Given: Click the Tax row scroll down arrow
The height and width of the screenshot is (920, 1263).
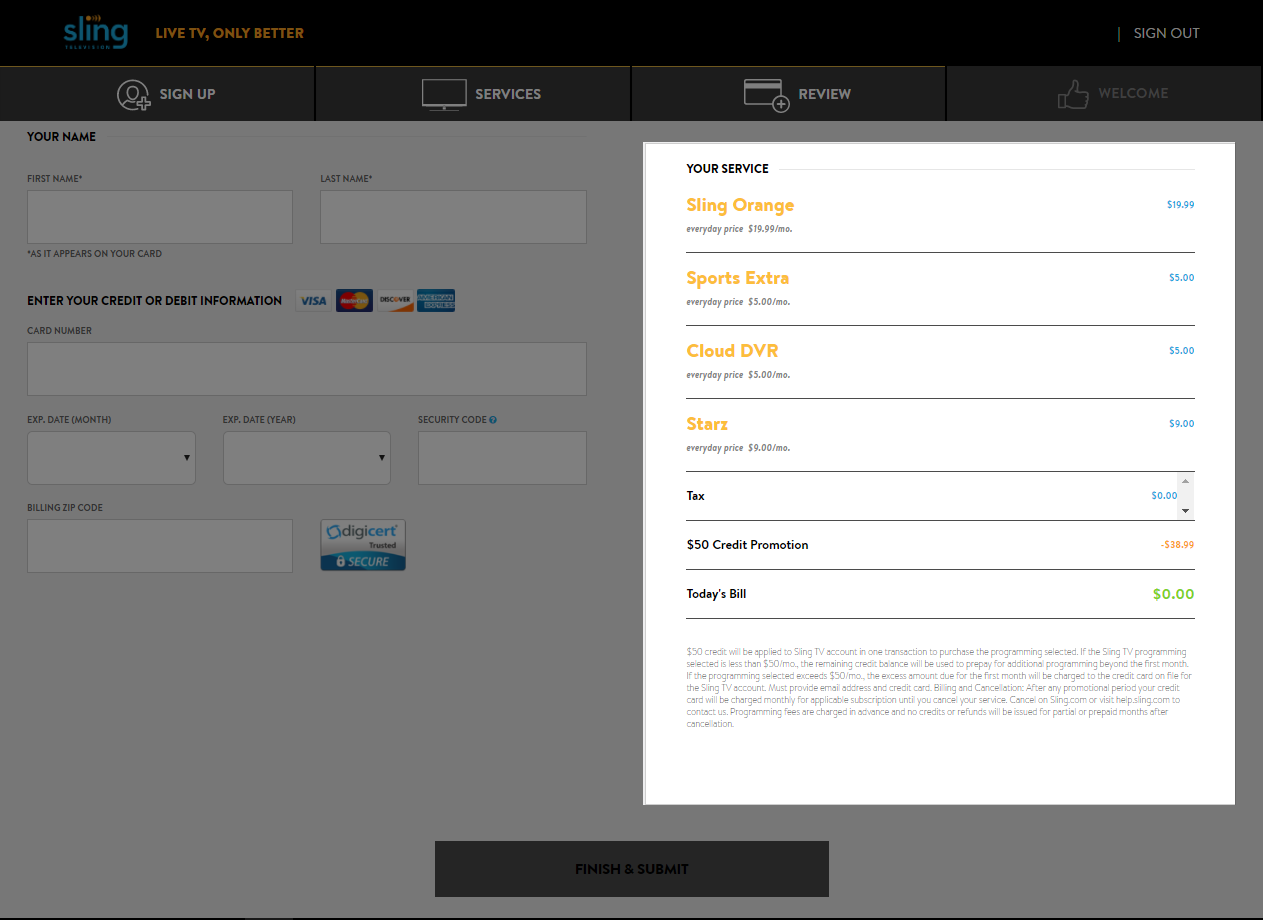Looking at the screenshot, I should 1186,511.
